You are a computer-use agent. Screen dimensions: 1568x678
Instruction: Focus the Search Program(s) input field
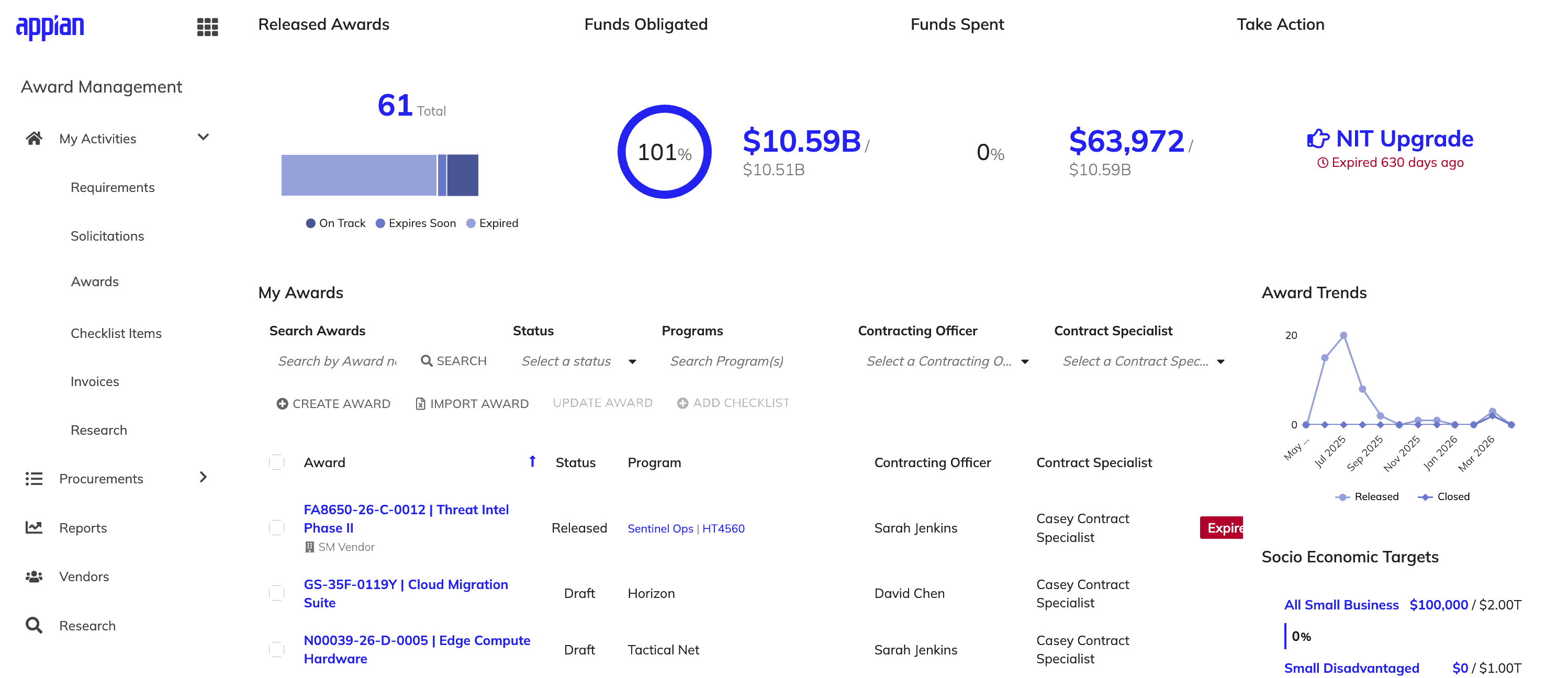point(751,361)
